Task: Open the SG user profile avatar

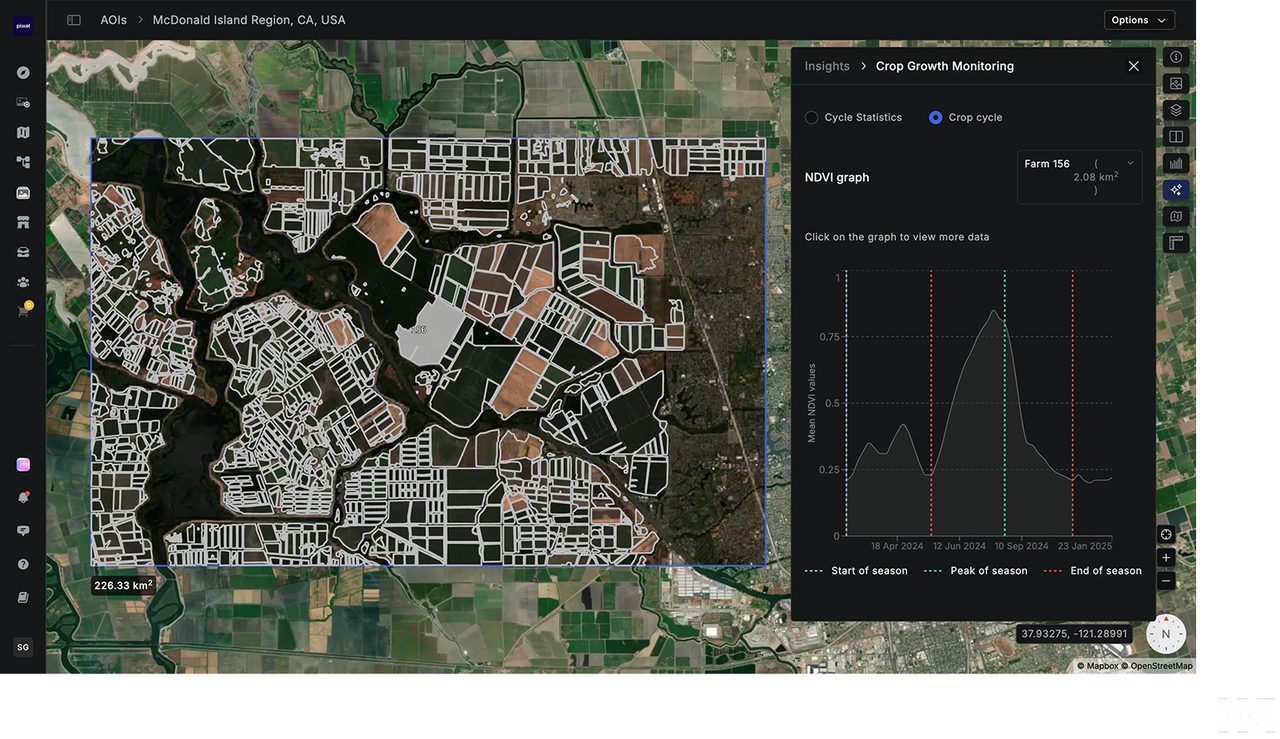Action: [23, 647]
